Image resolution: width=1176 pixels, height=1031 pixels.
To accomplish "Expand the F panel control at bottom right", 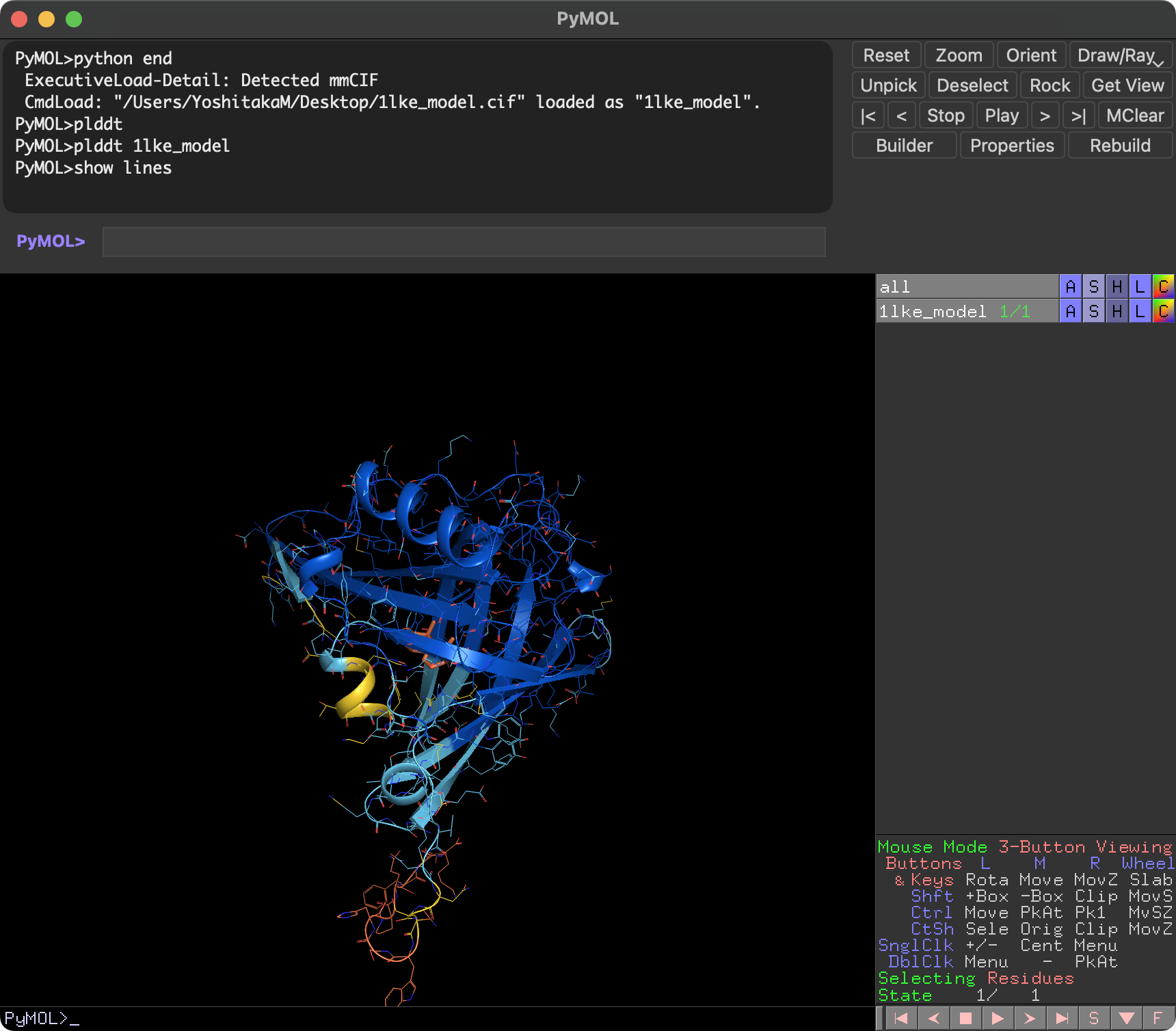I will coord(1157,1017).
